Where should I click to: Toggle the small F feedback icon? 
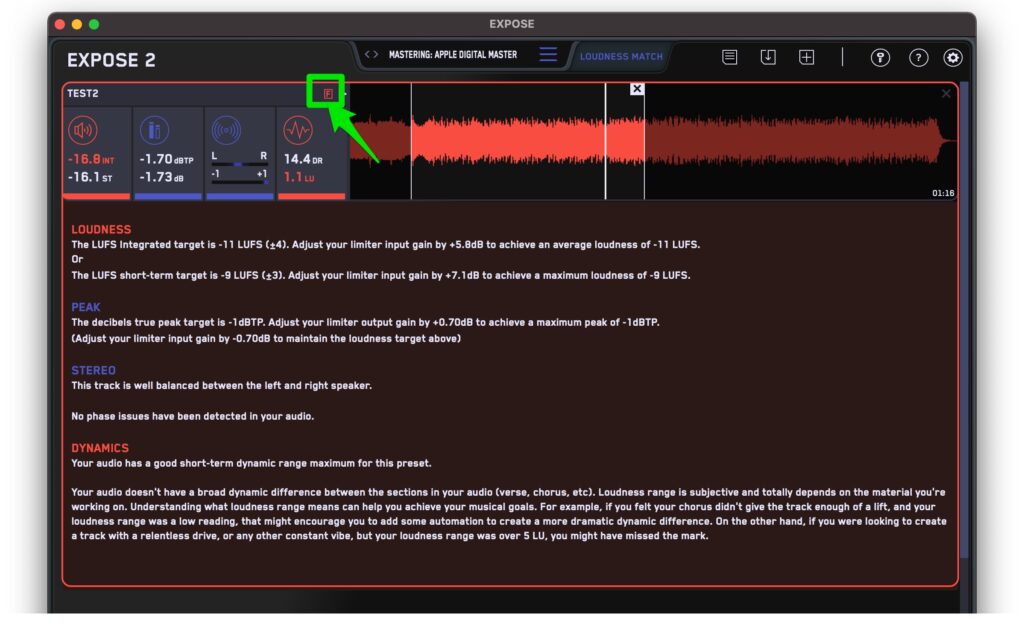pos(327,94)
